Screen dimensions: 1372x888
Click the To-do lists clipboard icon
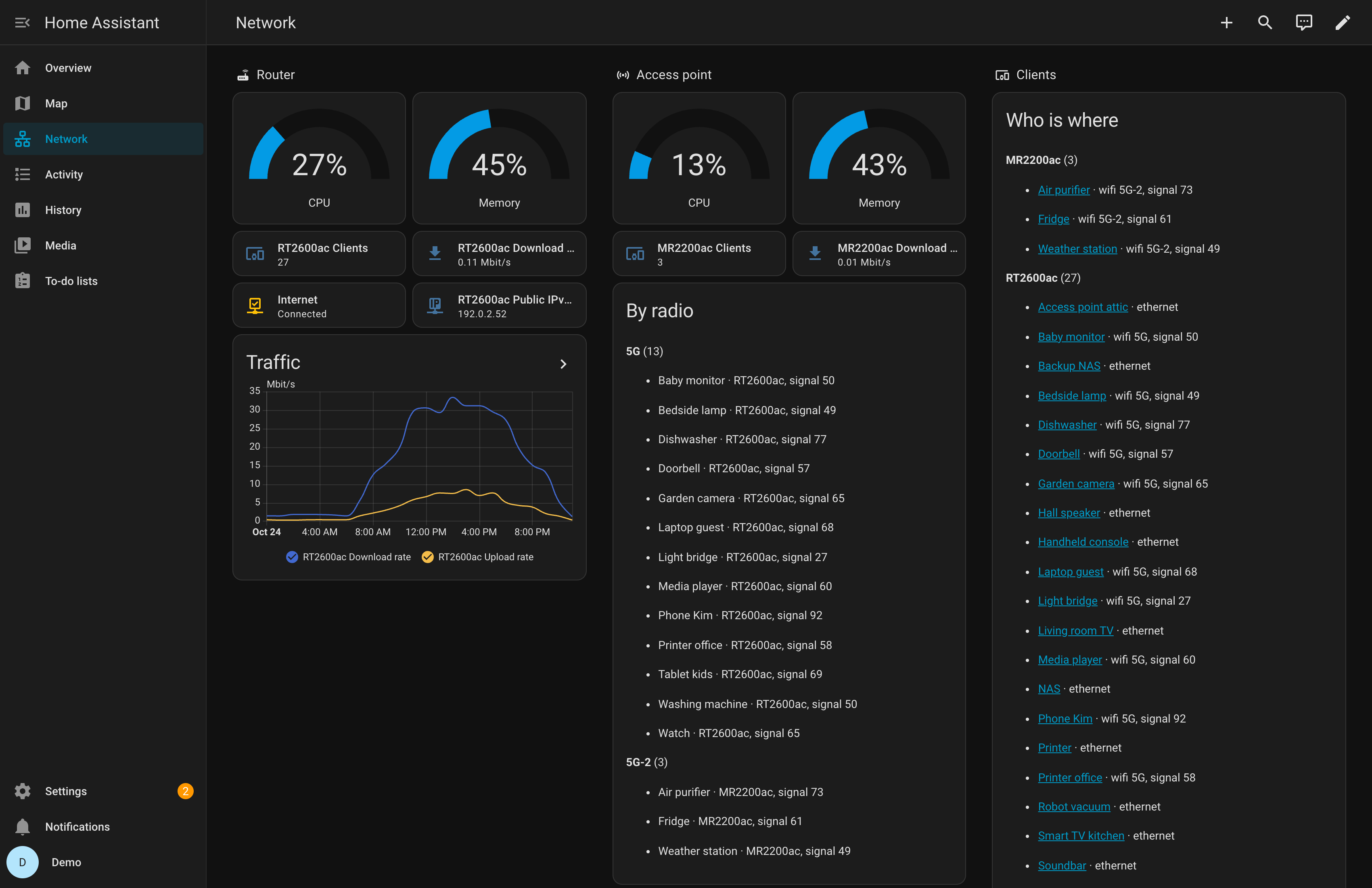point(23,281)
